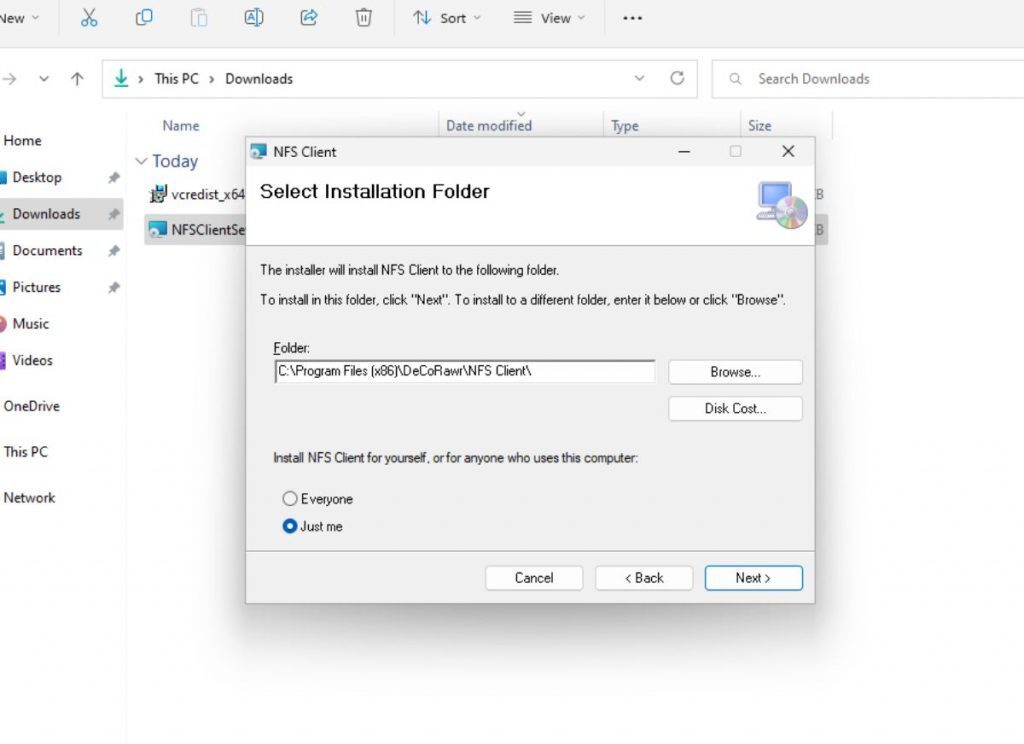Screen dimensions: 1024x744
Task: Click the Browse button in the installer
Action: pyautogui.click(x=735, y=371)
